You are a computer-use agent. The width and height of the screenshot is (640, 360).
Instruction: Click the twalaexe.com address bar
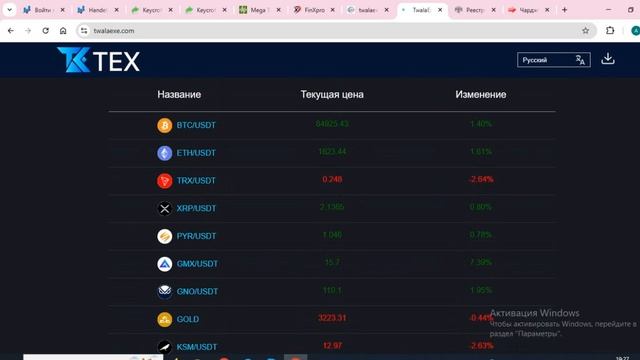[335, 31]
